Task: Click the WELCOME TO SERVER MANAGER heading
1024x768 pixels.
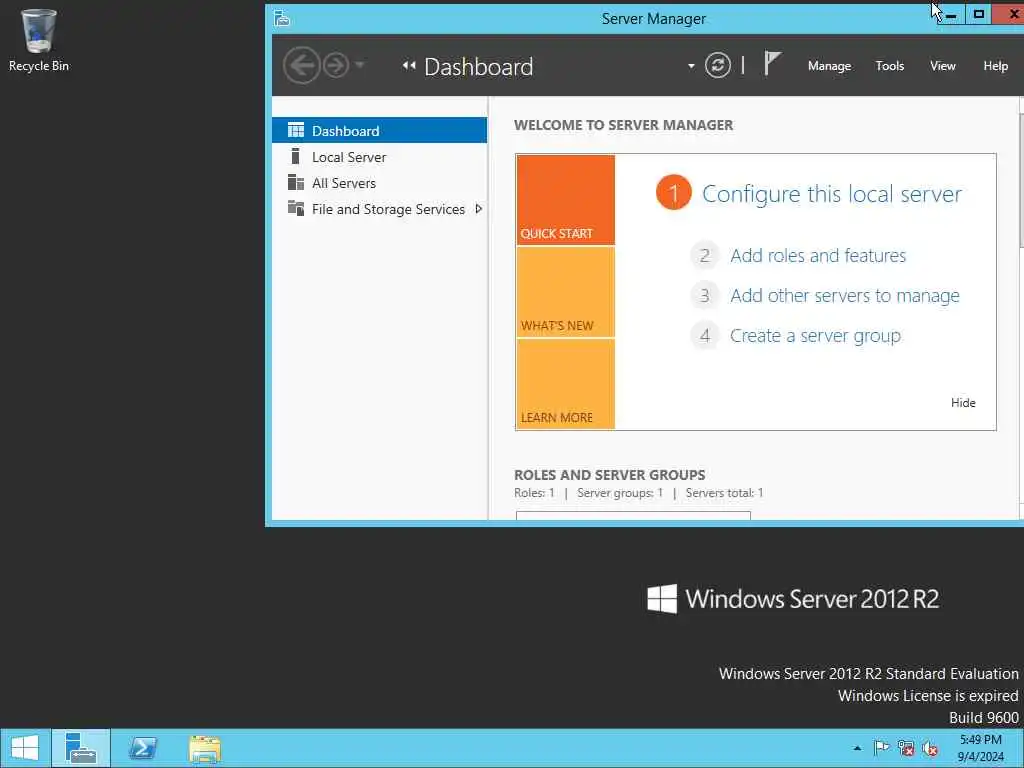Action: [x=624, y=125]
